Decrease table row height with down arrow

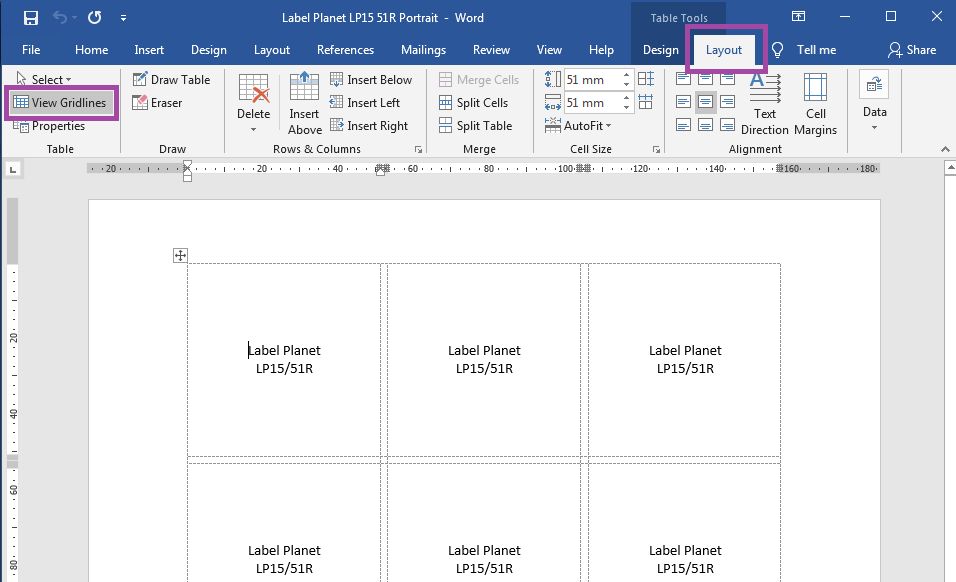click(626, 83)
